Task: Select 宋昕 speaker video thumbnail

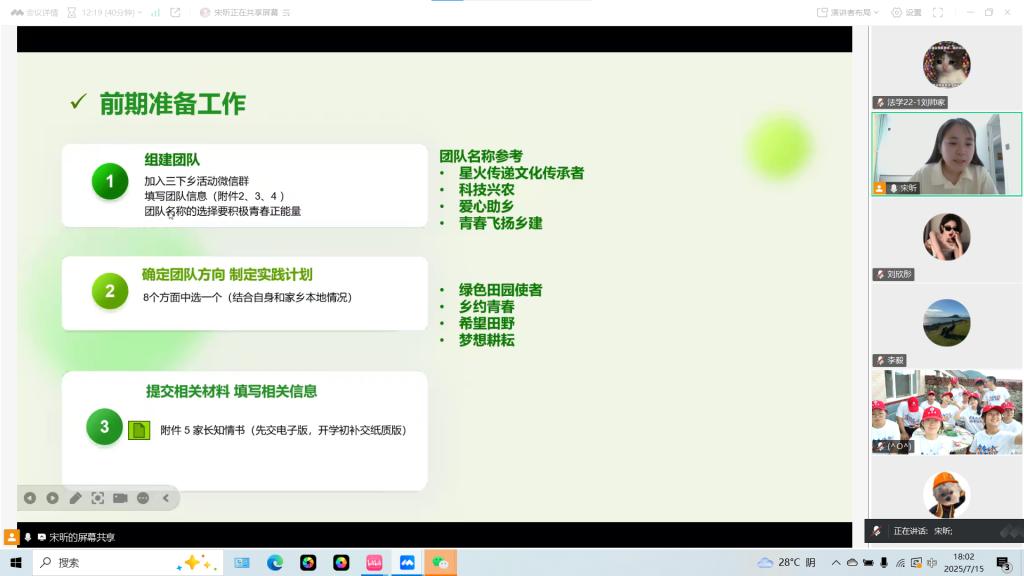Action: pyautogui.click(x=946, y=153)
